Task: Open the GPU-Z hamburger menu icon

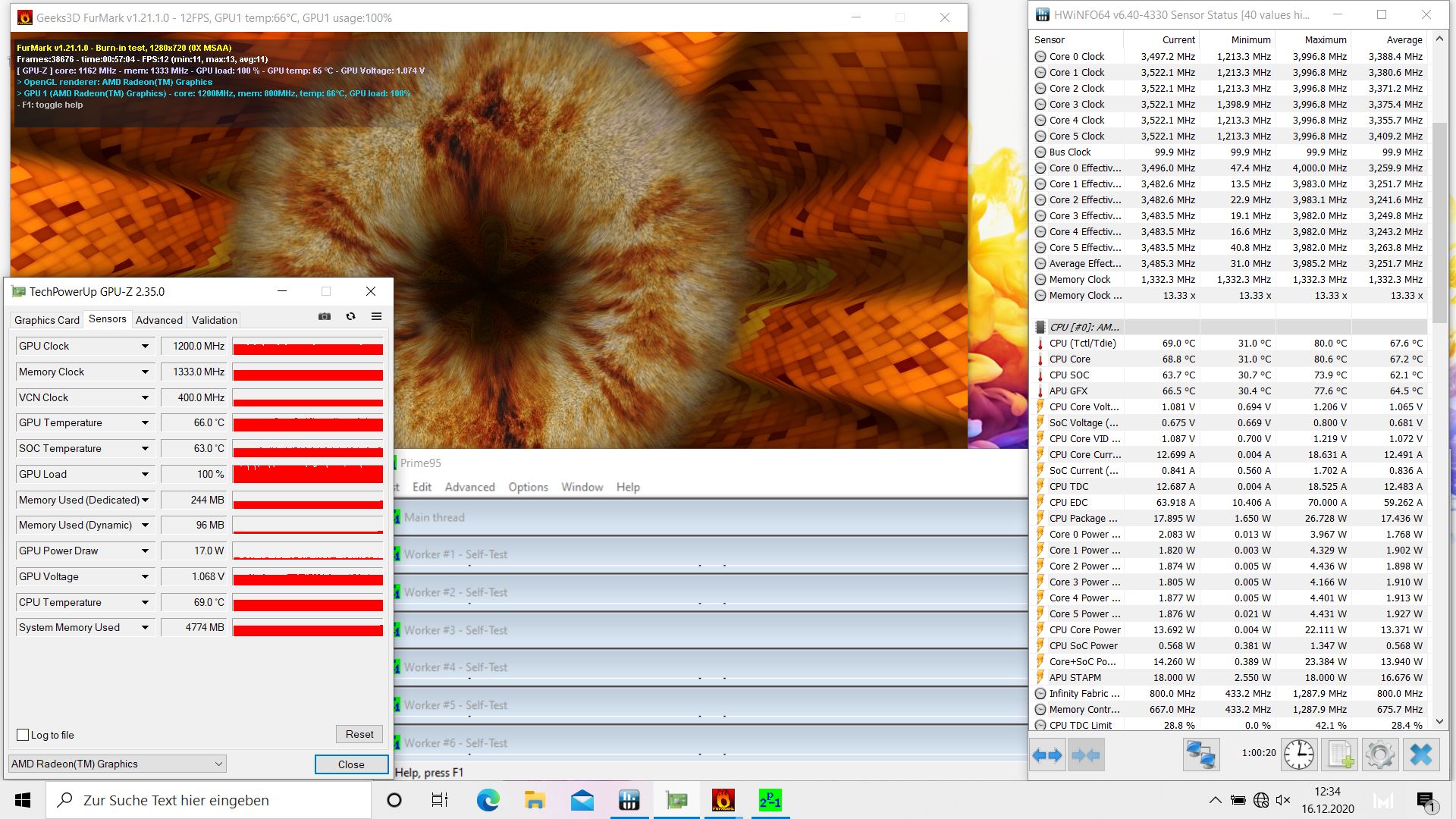Action: coord(376,317)
